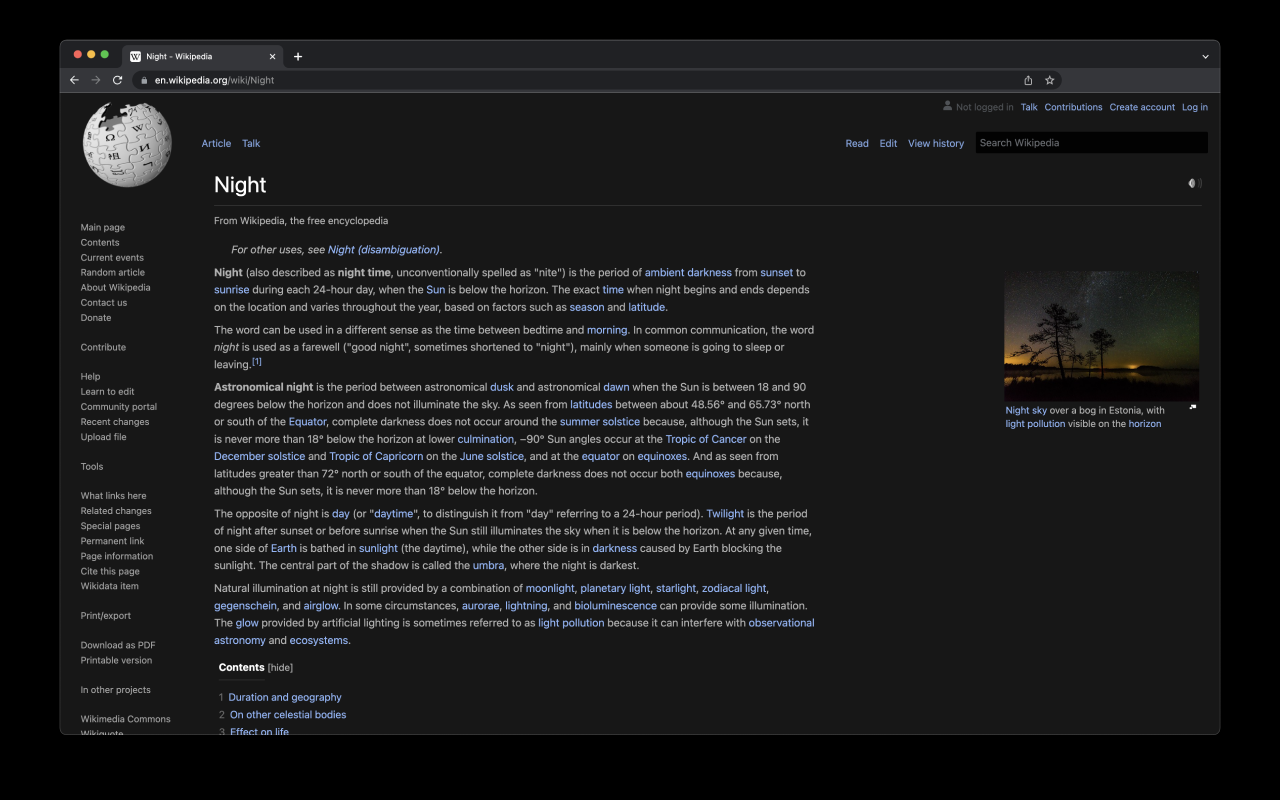Switch to the Article tab
The height and width of the screenshot is (800, 1280).
[216, 143]
